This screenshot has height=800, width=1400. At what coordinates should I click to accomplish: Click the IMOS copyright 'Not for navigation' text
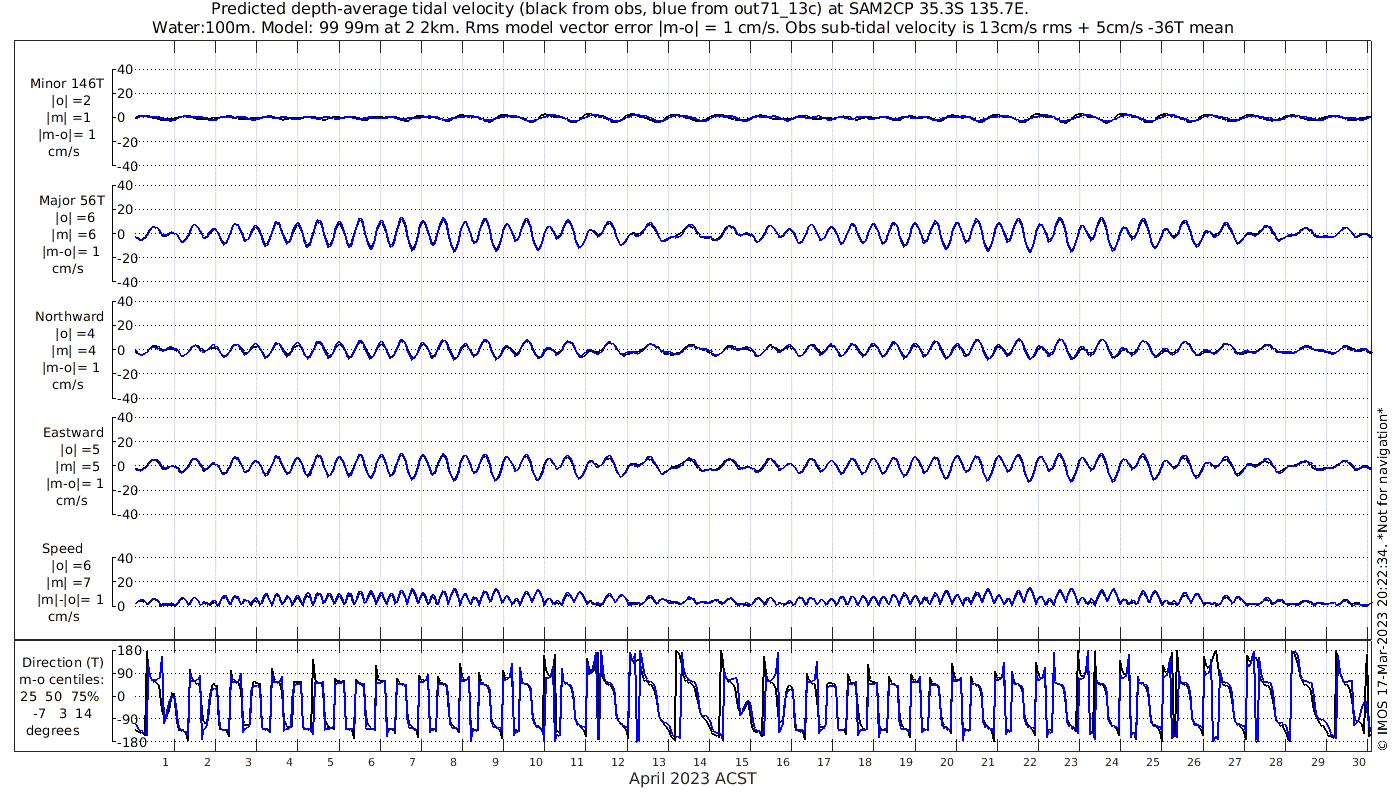[x=1383, y=578]
